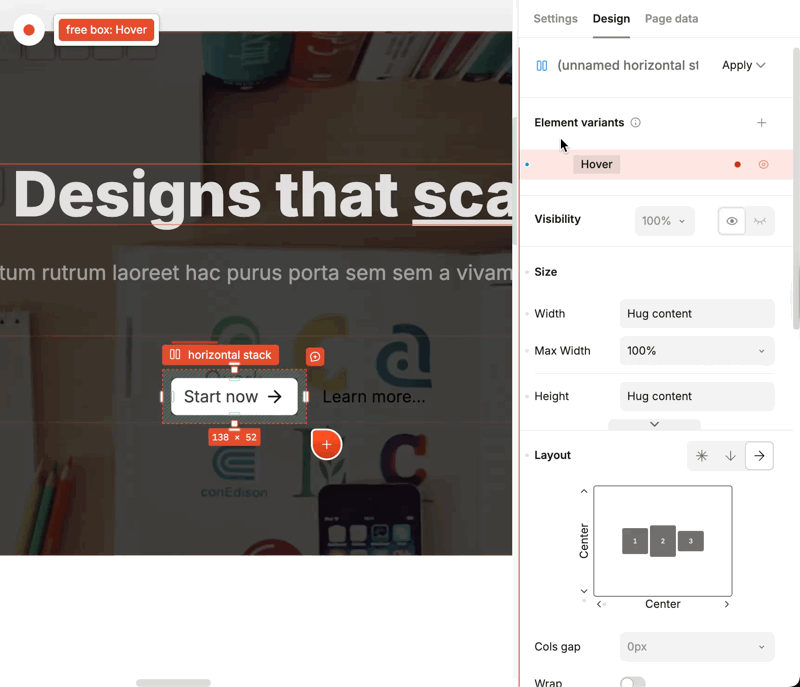The width and height of the screenshot is (800, 687).
Task: Switch to the Page data tab
Action: (671, 19)
